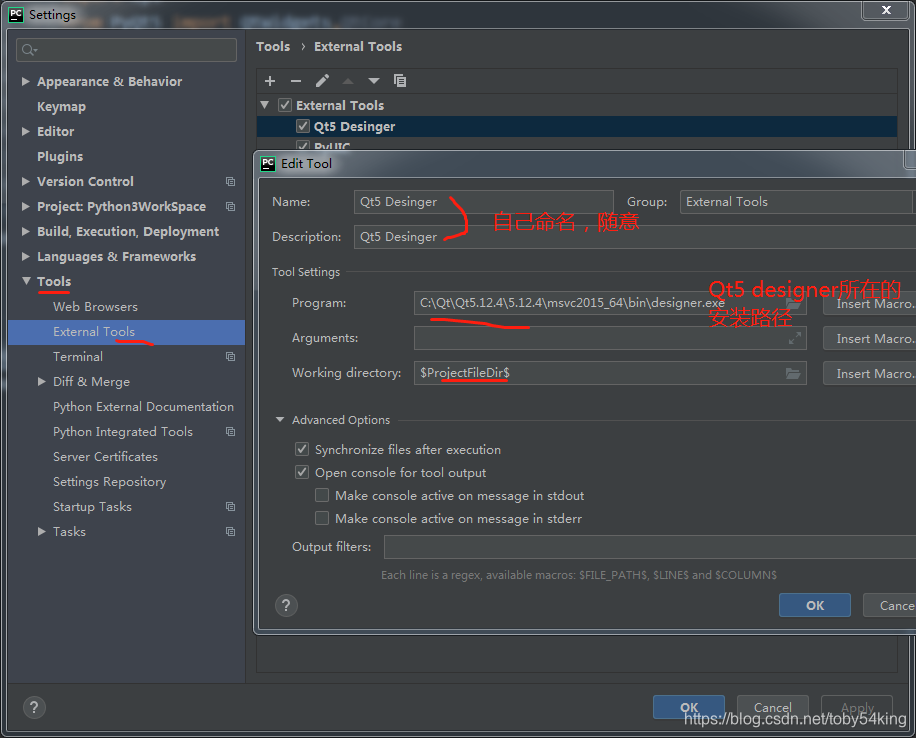Screen dimensions: 916x738
Task: Add a new external tool with plus icon
Action: tap(270, 81)
